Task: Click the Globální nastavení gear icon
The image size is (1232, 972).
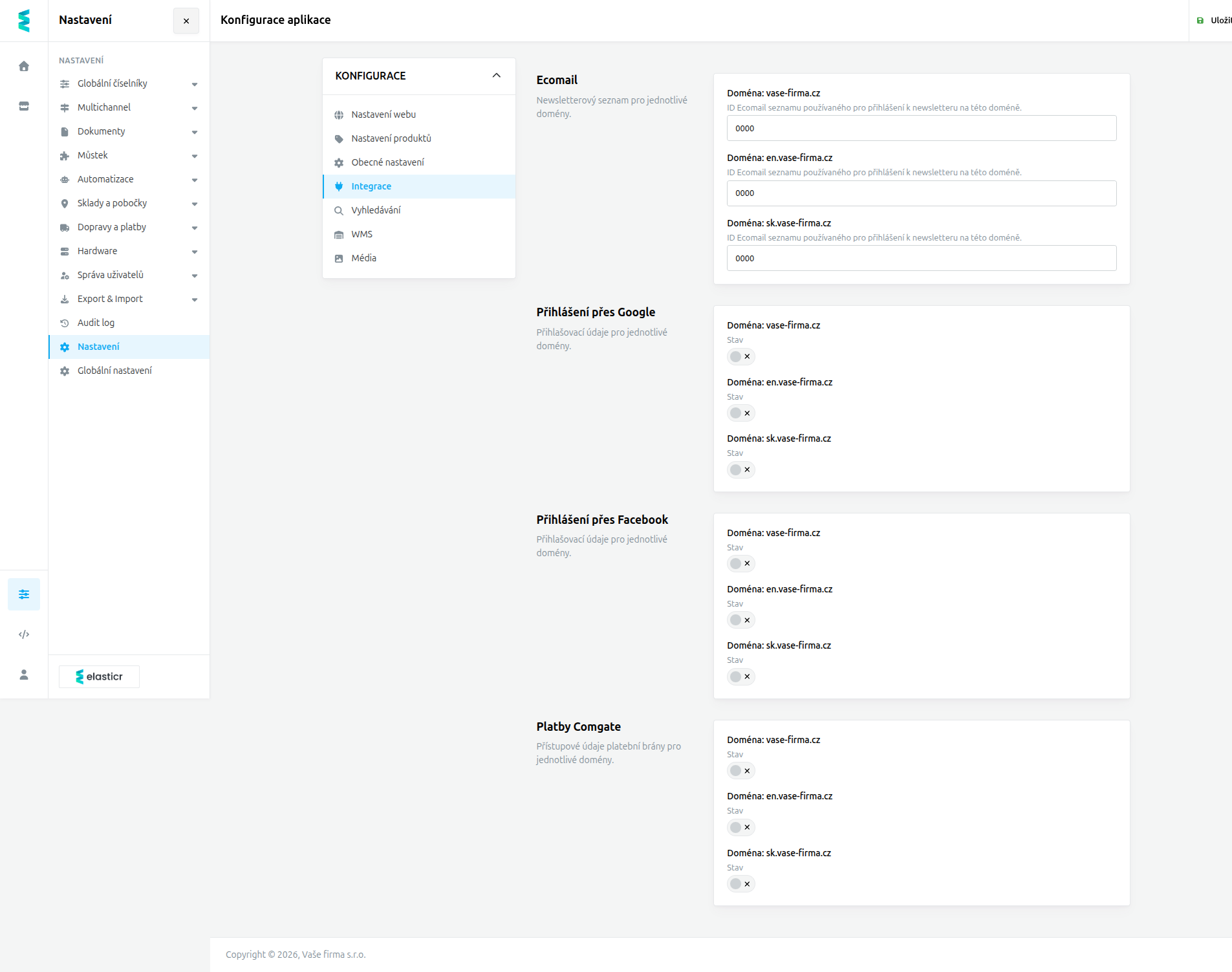Action: [x=65, y=371]
